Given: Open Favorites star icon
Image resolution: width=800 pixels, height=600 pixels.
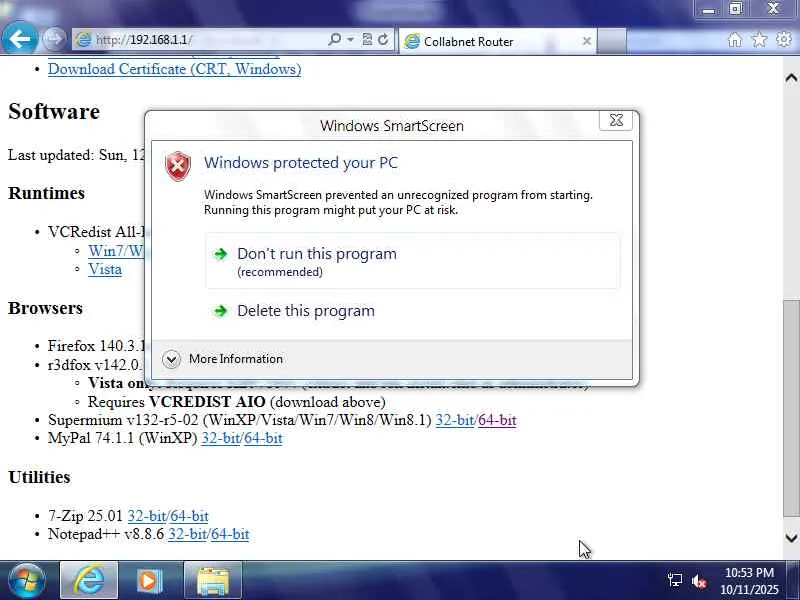Looking at the screenshot, I should coord(759,39).
